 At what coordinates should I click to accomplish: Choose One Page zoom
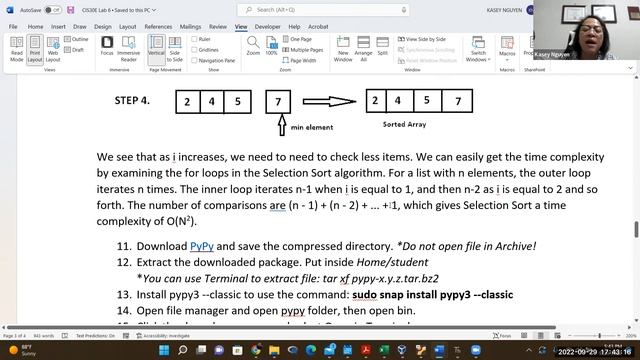(297, 39)
